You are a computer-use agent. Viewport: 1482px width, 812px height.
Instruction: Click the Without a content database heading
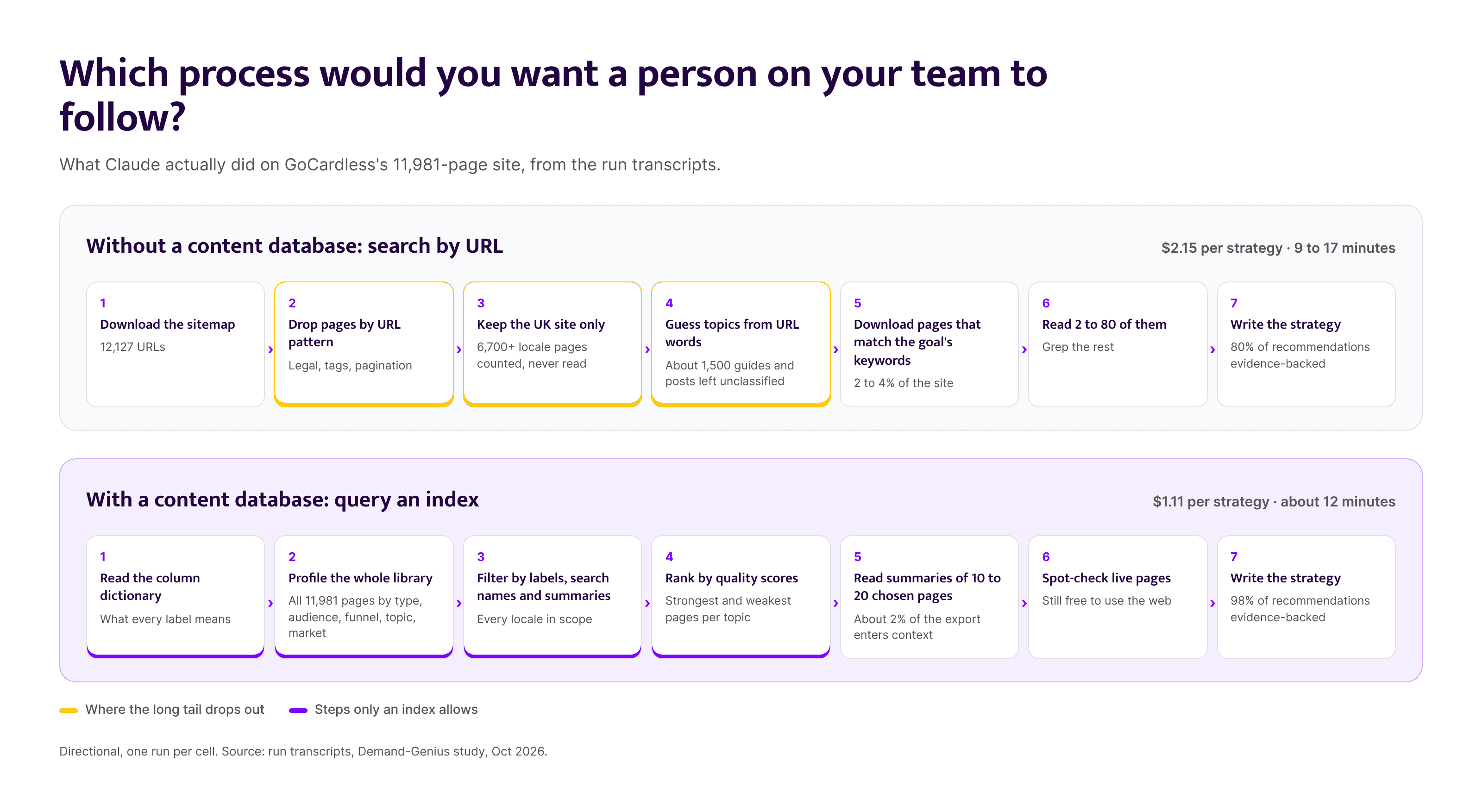[x=295, y=246]
